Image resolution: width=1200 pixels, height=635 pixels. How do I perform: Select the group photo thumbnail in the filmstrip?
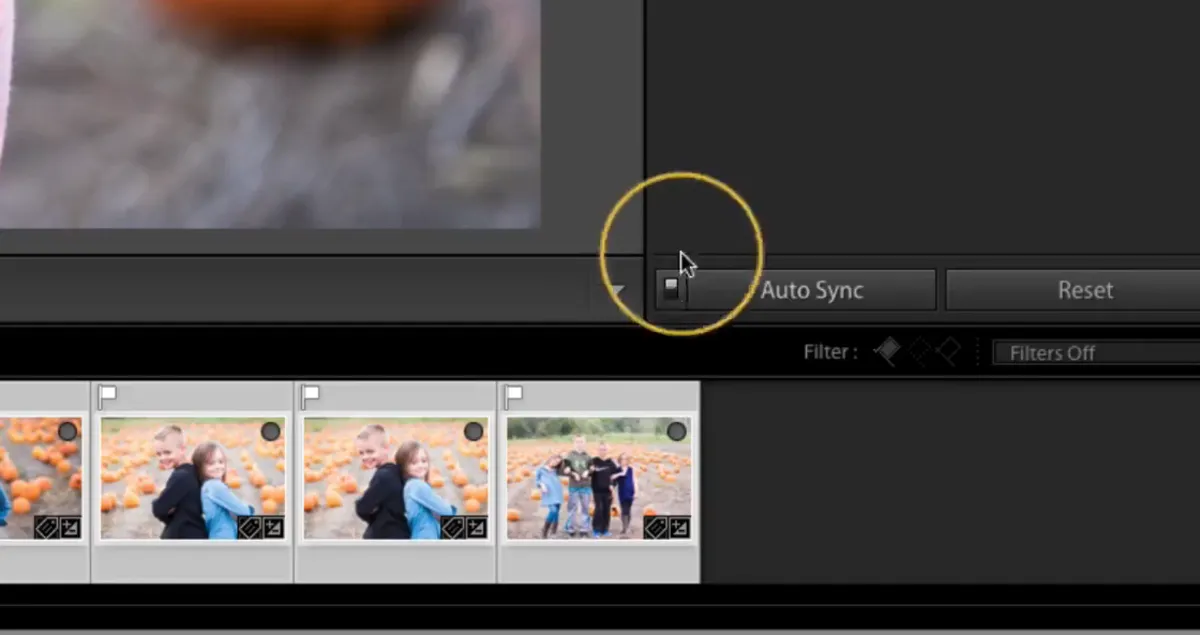pyautogui.click(x=596, y=475)
